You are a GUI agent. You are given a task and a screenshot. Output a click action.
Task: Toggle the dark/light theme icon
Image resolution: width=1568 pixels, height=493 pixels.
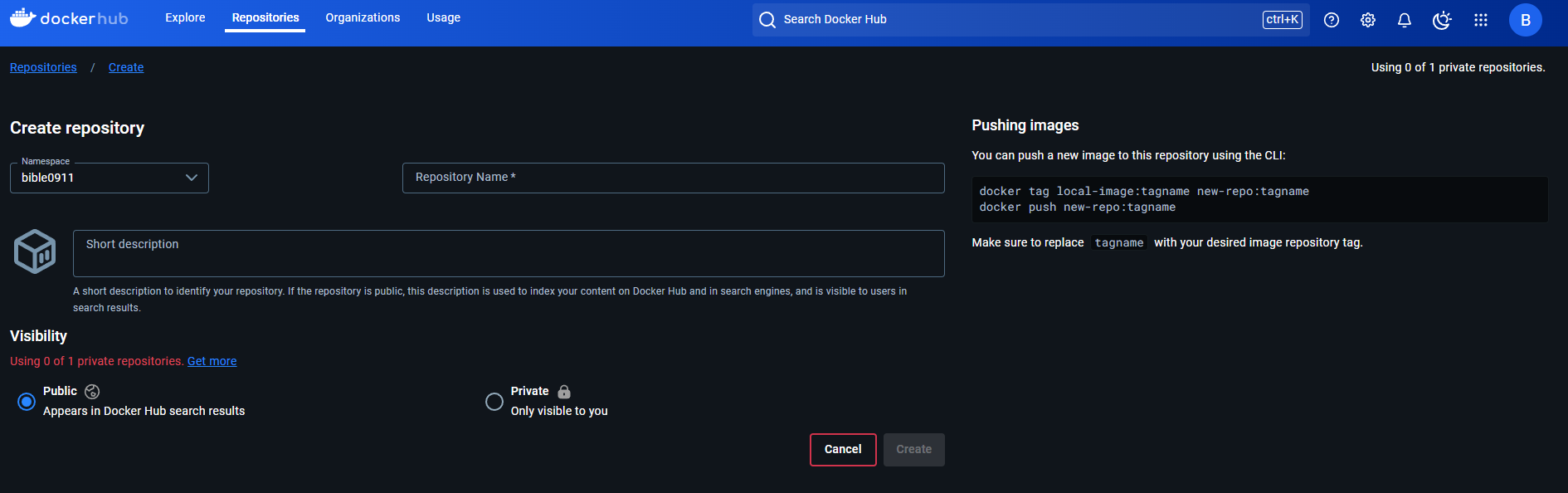pos(1443,20)
